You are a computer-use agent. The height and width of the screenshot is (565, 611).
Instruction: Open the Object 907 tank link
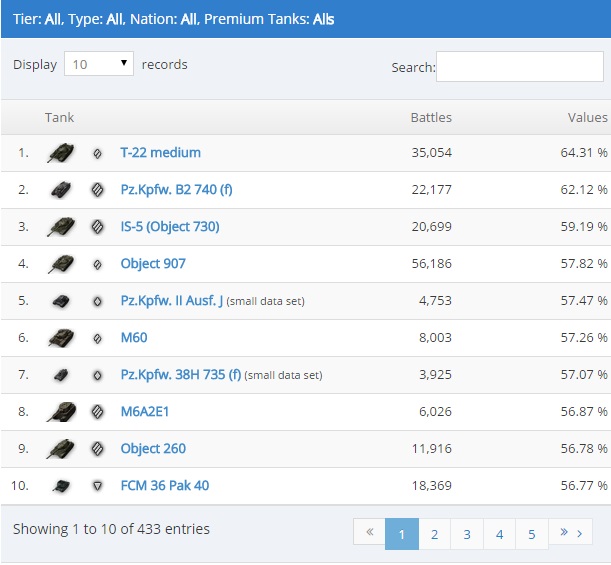(153, 264)
